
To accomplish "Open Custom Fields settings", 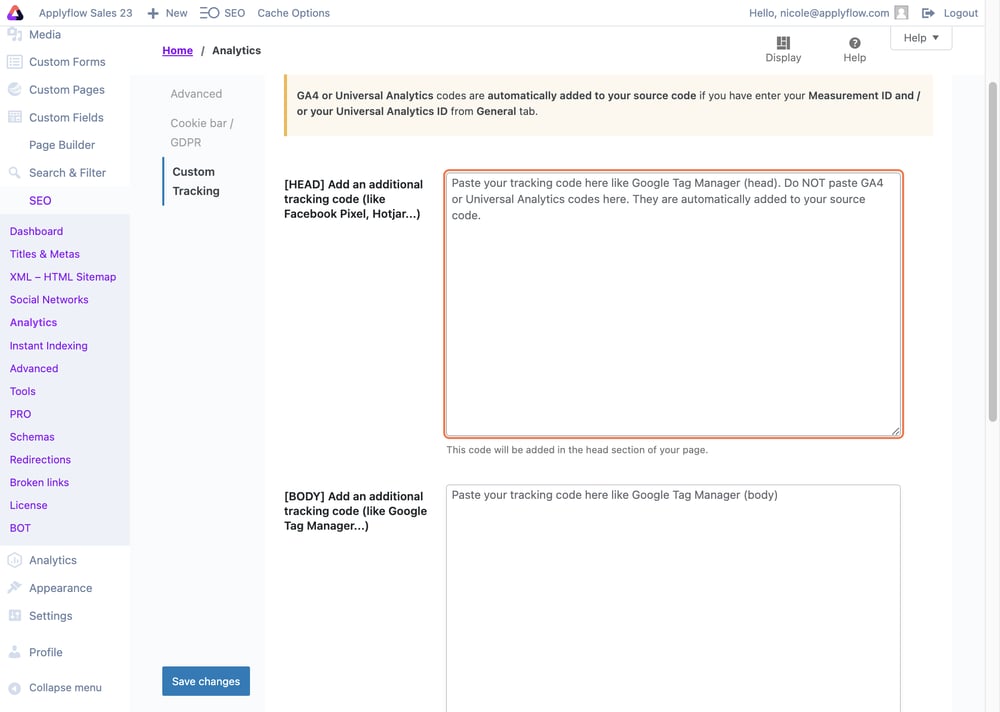I will [64, 117].
